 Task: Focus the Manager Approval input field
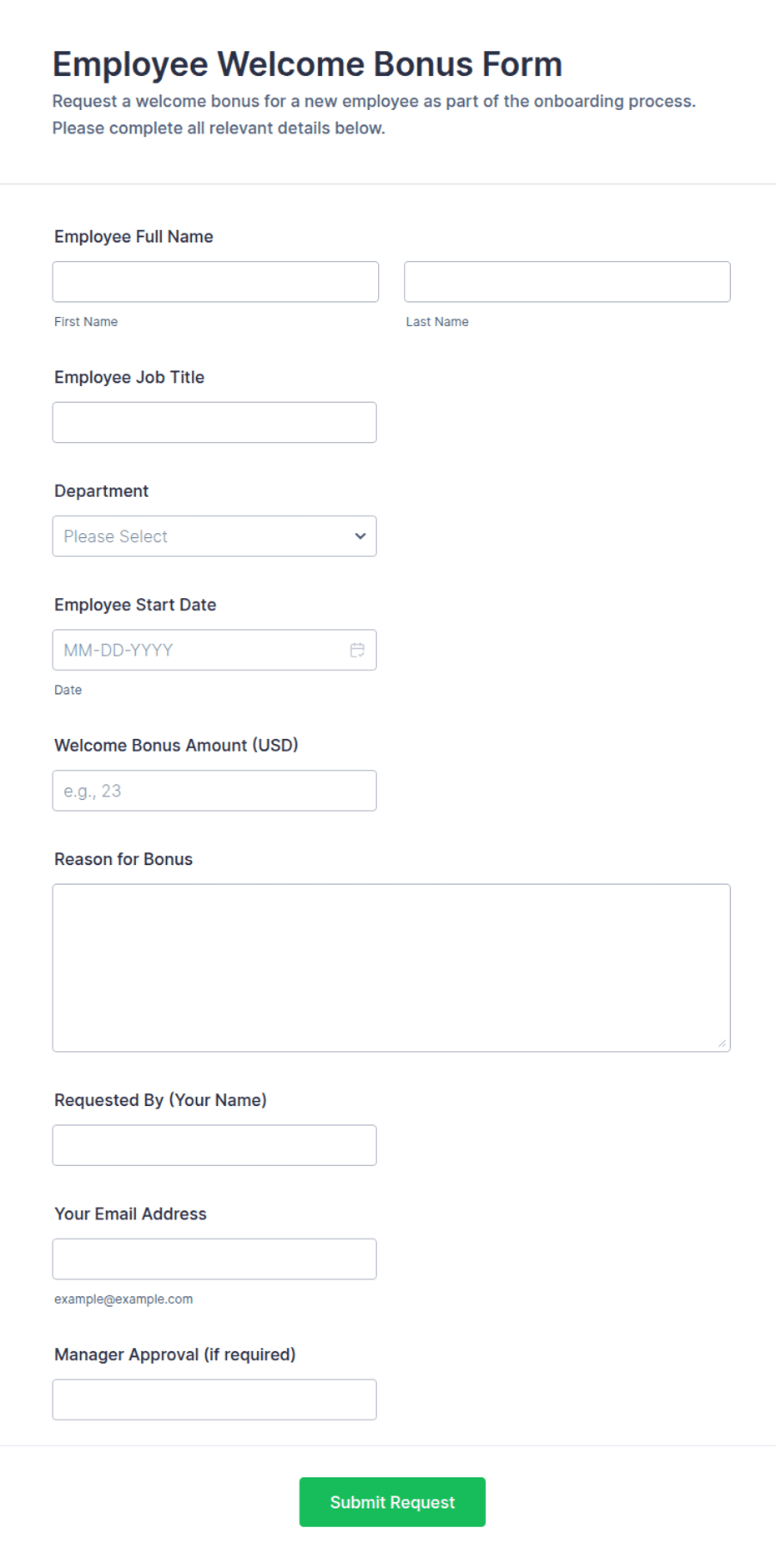[214, 1400]
